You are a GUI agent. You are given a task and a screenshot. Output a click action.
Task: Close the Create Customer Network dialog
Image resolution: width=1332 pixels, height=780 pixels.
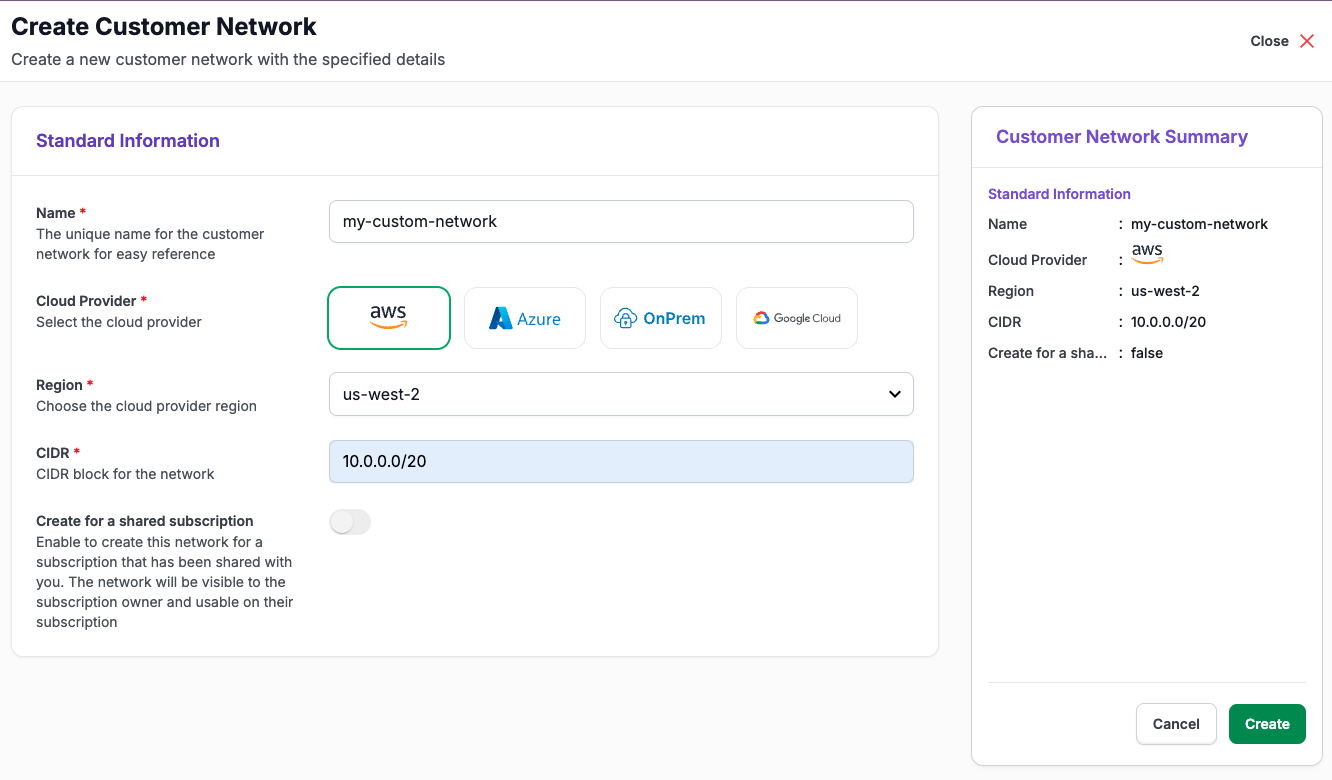click(1283, 41)
